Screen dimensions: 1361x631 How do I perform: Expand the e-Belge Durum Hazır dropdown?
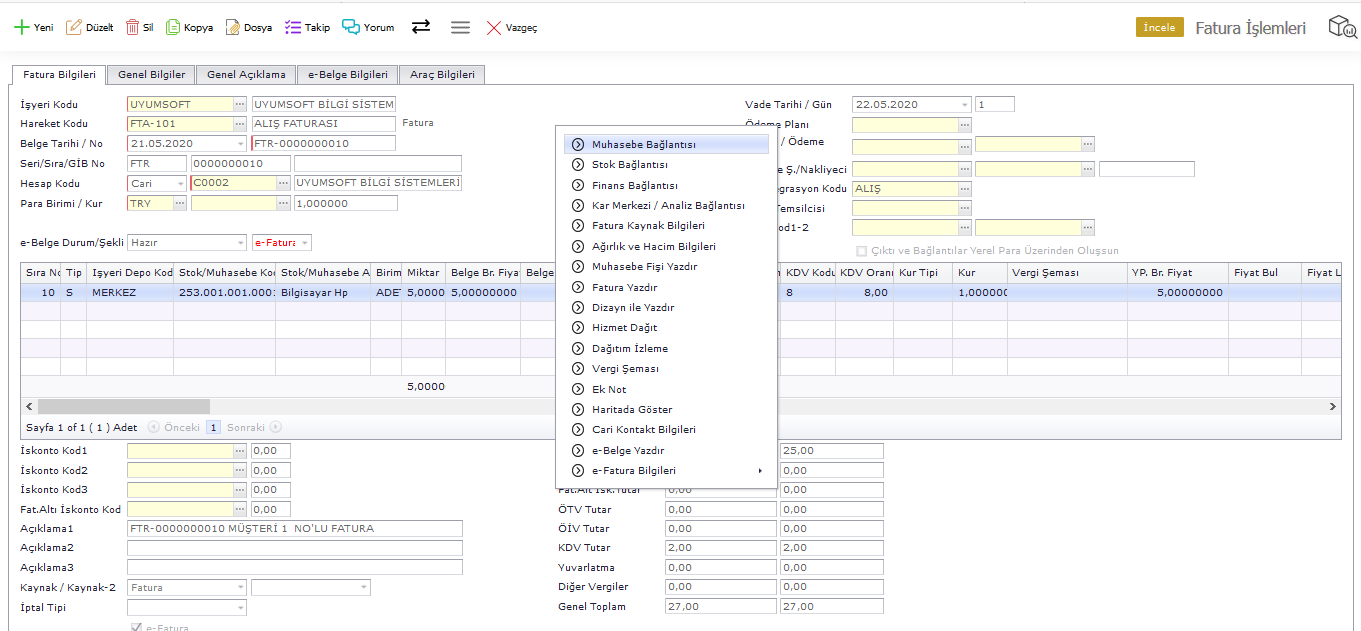(x=240, y=243)
